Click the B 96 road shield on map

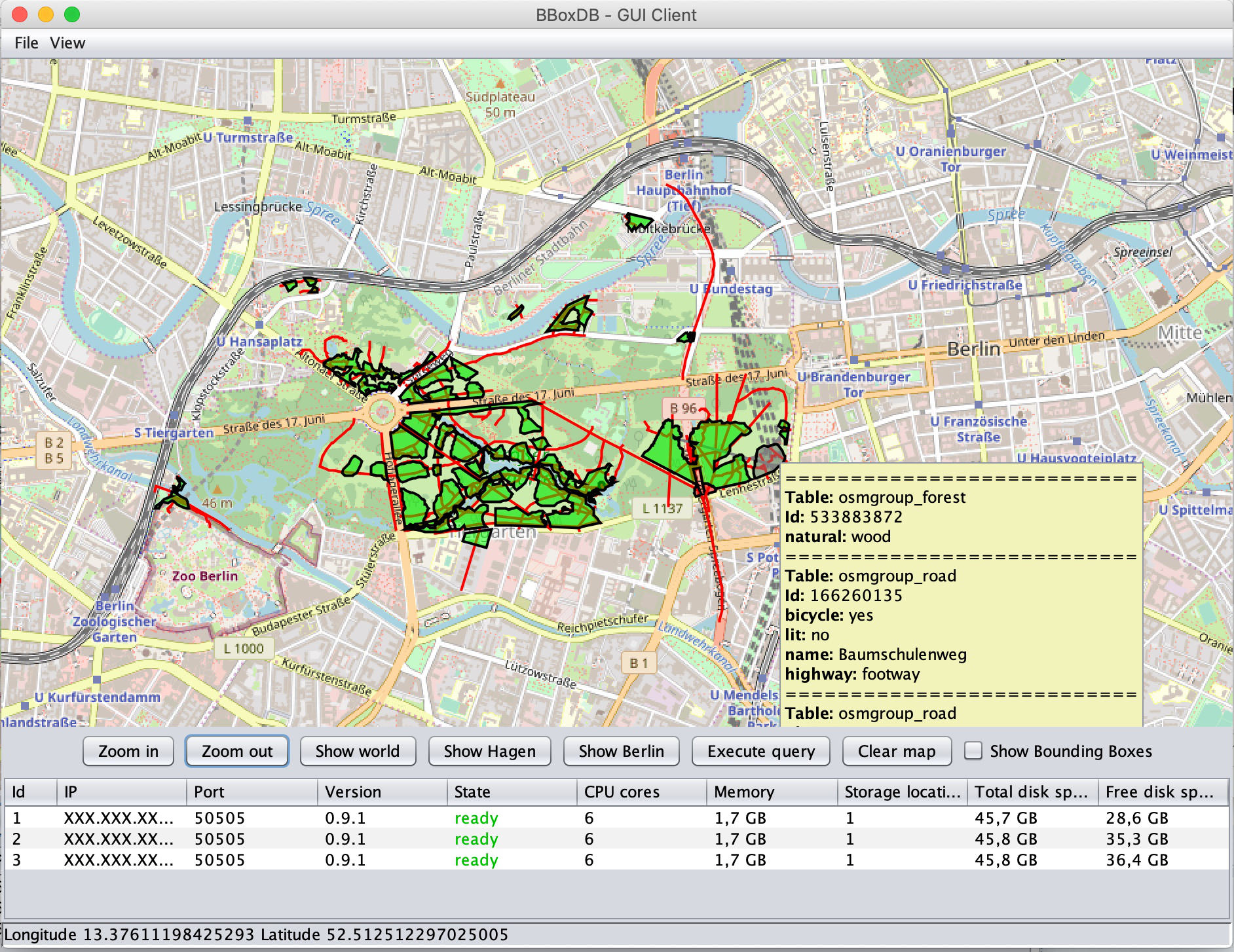pos(682,408)
